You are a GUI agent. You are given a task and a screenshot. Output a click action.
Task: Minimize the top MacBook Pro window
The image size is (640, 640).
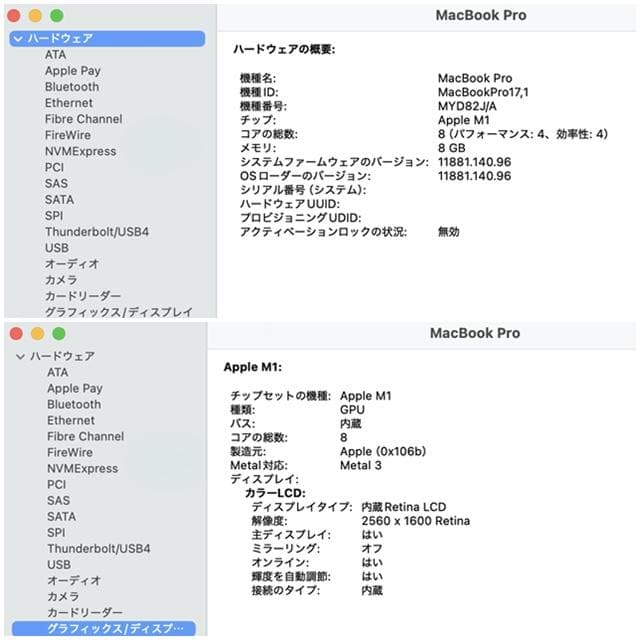click(x=36, y=16)
